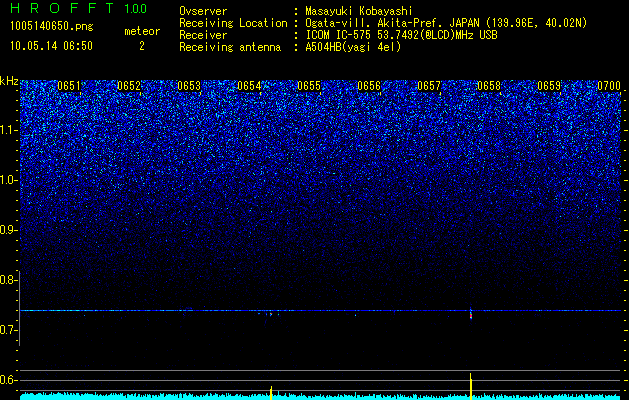Screen dimensions: 629x400
Task: Click the meteor label text
Action: point(142,31)
